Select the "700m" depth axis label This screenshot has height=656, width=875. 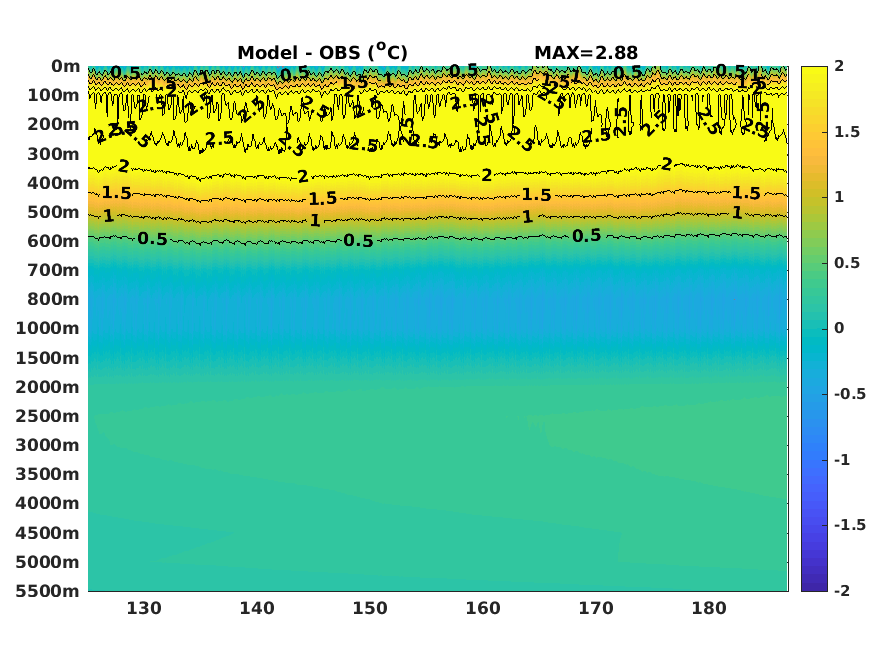54,270
